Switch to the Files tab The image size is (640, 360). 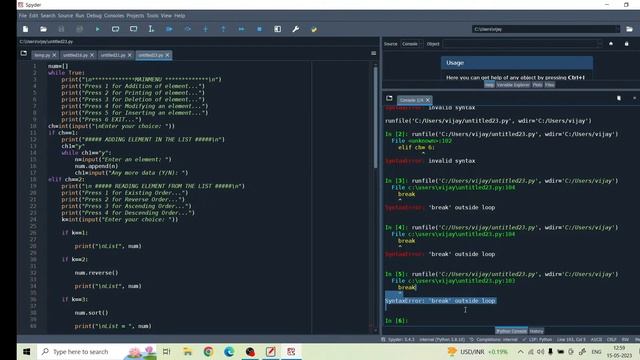[549, 85]
